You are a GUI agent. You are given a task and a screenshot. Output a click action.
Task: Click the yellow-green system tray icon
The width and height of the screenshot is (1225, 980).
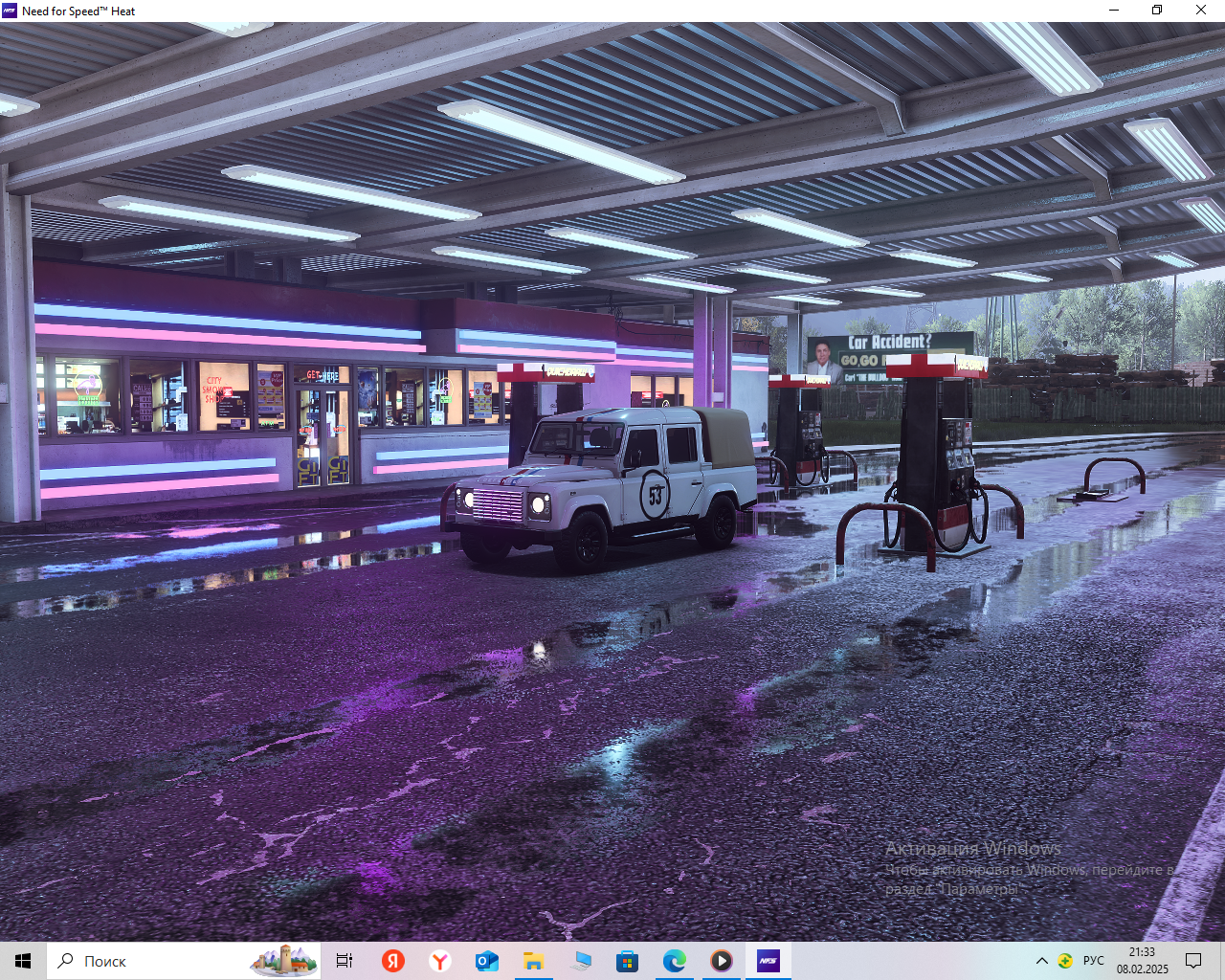(1065, 961)
